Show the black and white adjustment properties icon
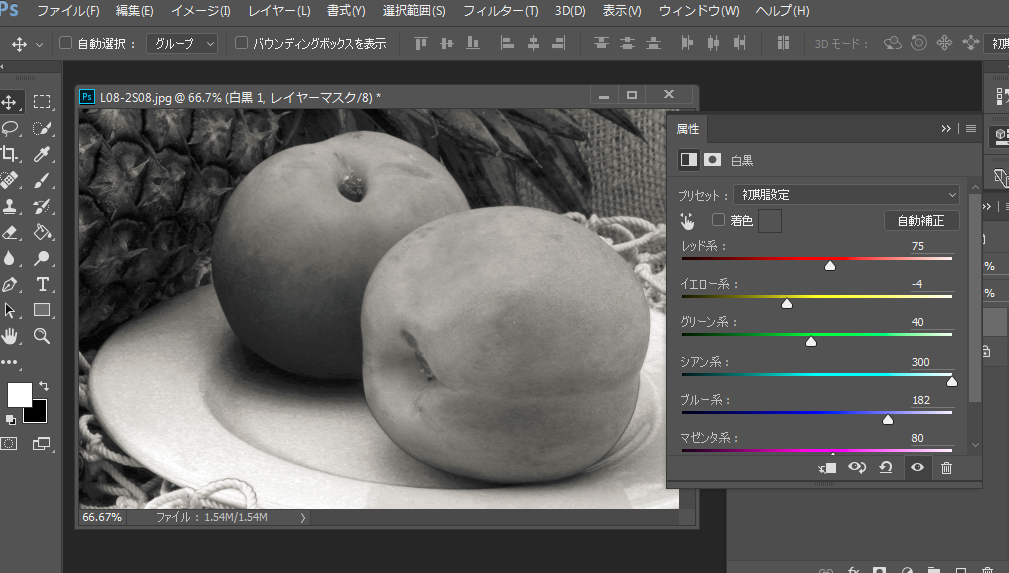This screenshot has width=1009, height=573. pyautogui.click(x=689, y=160)
